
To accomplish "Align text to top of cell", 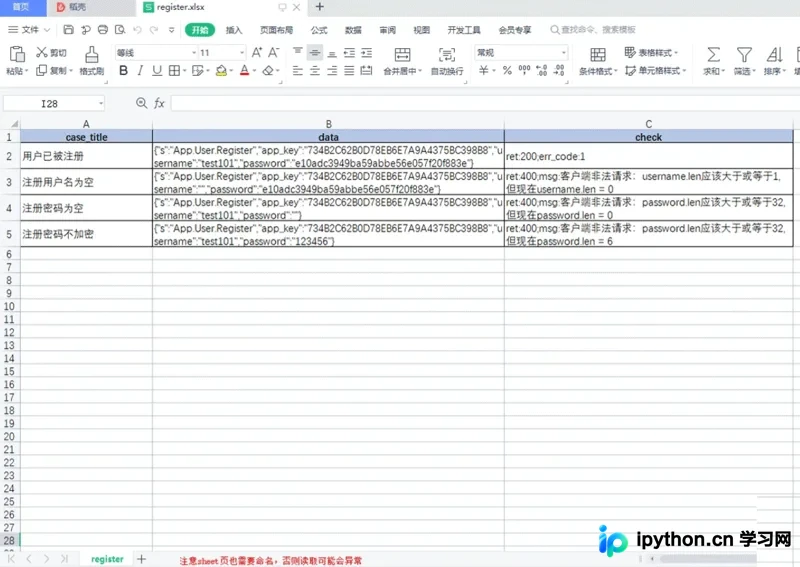I will pyautogui.click(x=298, y=52).
